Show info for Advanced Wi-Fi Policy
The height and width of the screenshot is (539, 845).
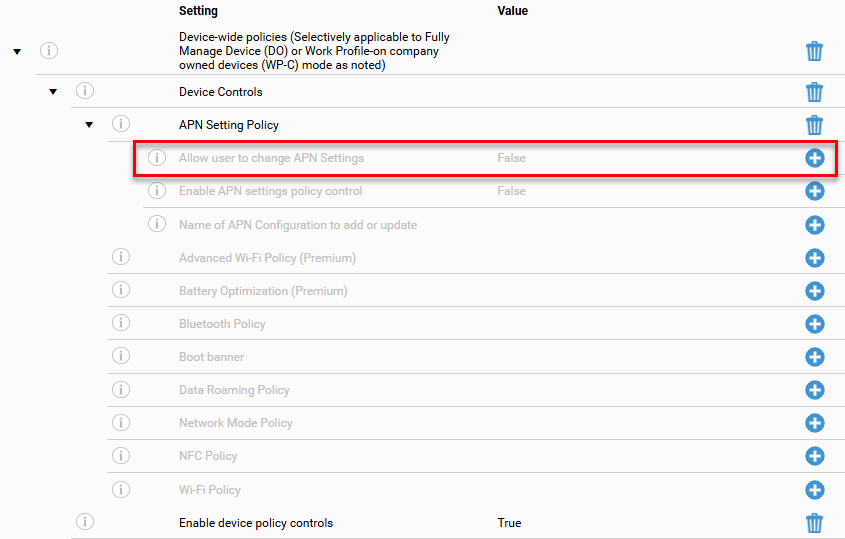pyautogui.click(x=121, y=257)
